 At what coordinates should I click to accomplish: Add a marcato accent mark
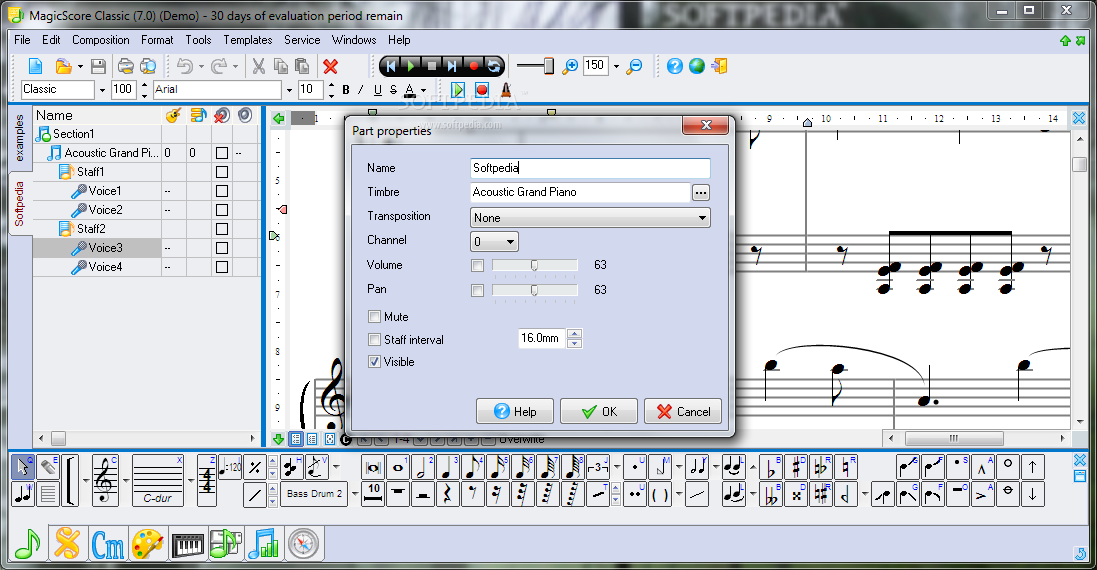coord(982,467)
